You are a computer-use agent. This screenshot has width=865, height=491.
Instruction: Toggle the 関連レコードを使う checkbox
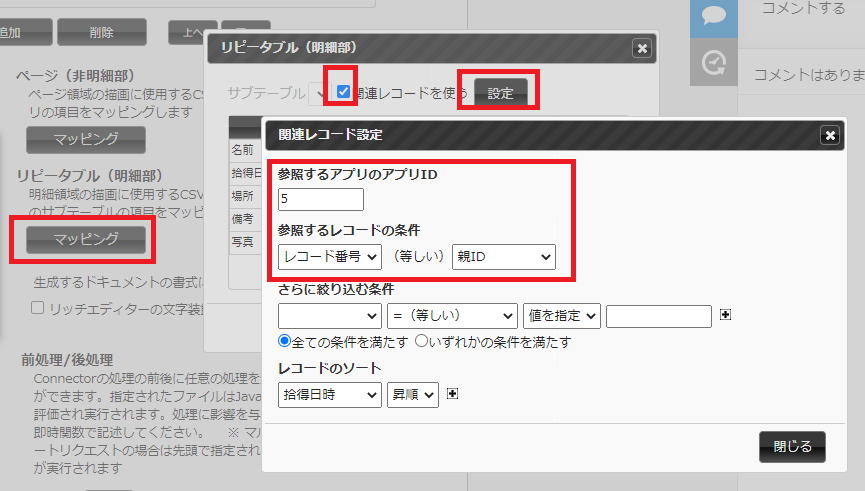point(343,92)
